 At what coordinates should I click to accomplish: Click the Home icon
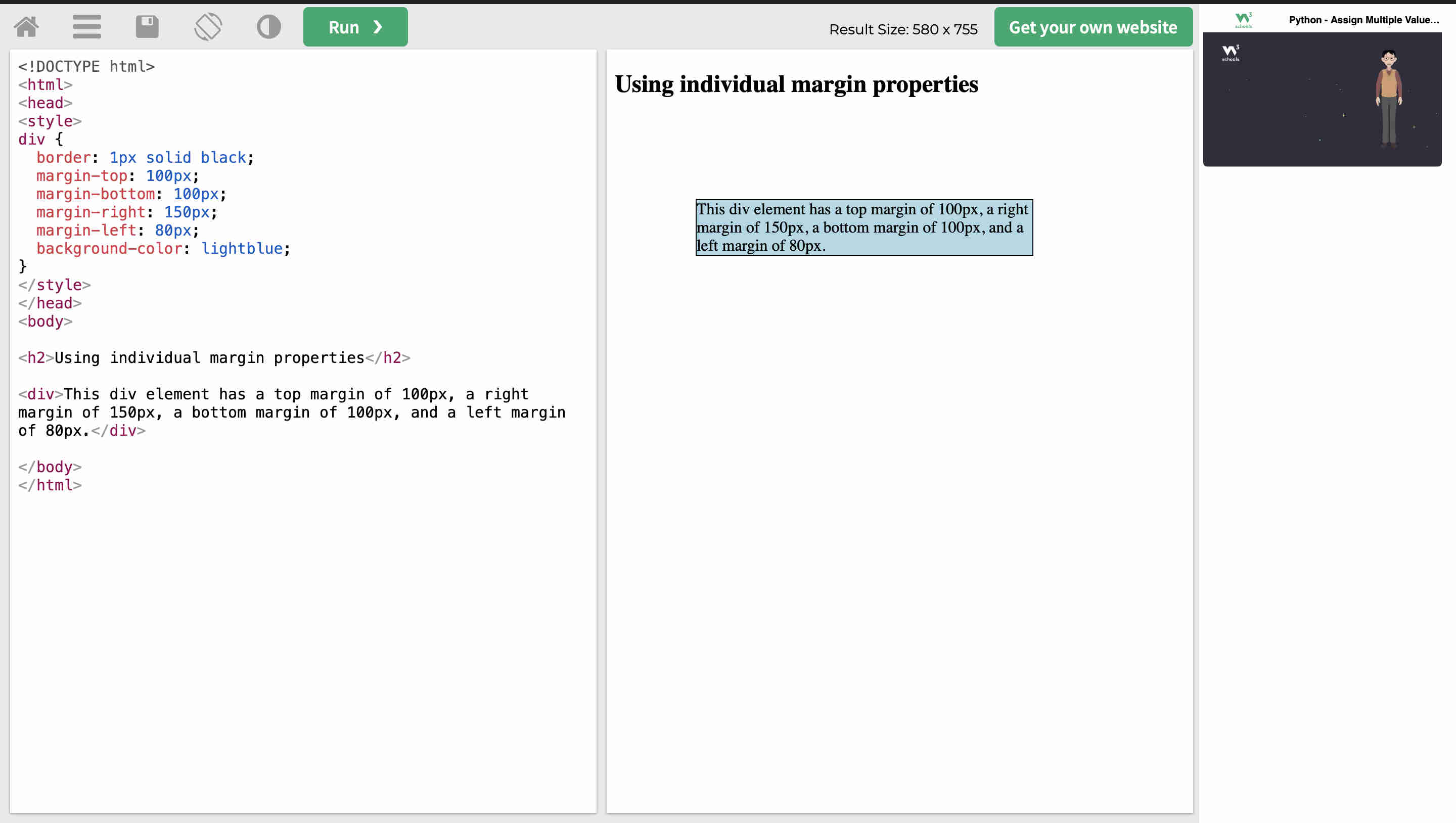click(26, 27)
